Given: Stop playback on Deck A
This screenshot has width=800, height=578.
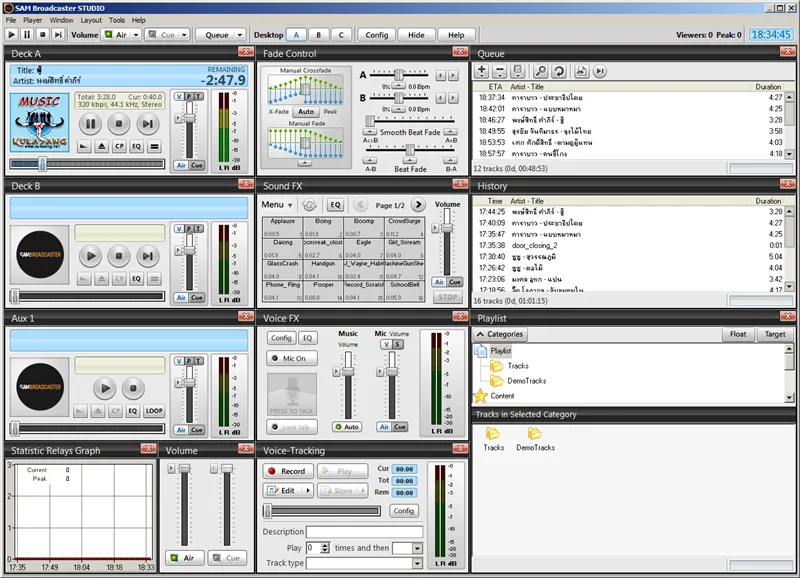Looking at the screenshot, I should tap(119, 124).
